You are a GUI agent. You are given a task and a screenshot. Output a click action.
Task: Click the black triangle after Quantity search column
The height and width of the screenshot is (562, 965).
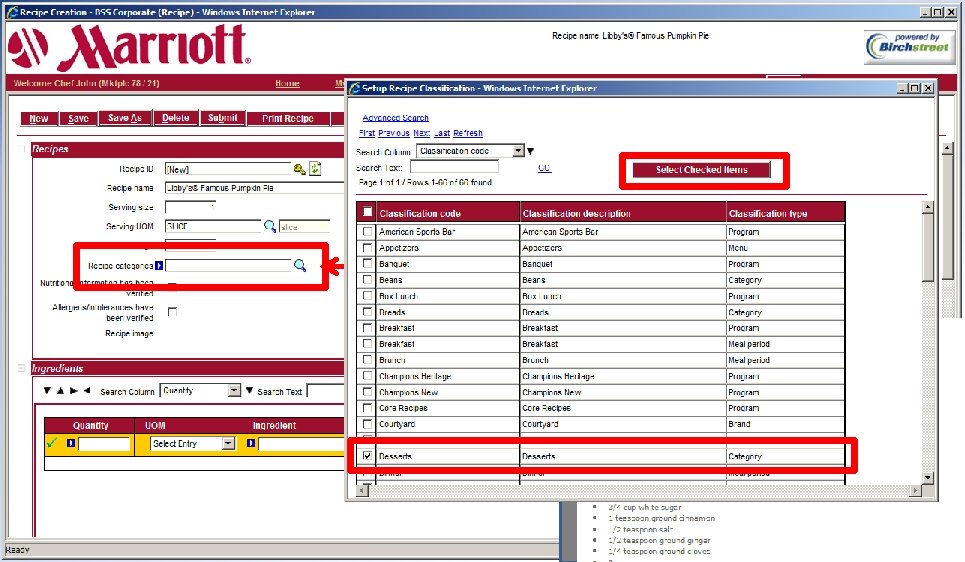click(x=249, y=390)
